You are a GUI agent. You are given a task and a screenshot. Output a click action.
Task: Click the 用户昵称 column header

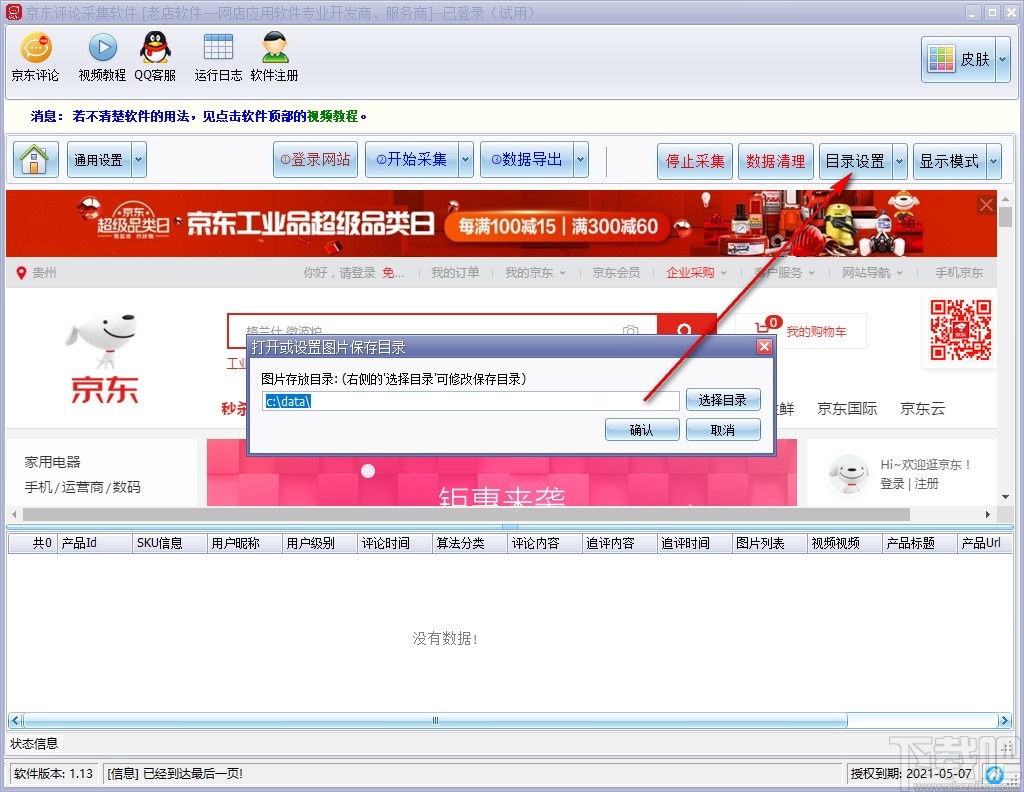pyautogui.click(x=244, y=543)
